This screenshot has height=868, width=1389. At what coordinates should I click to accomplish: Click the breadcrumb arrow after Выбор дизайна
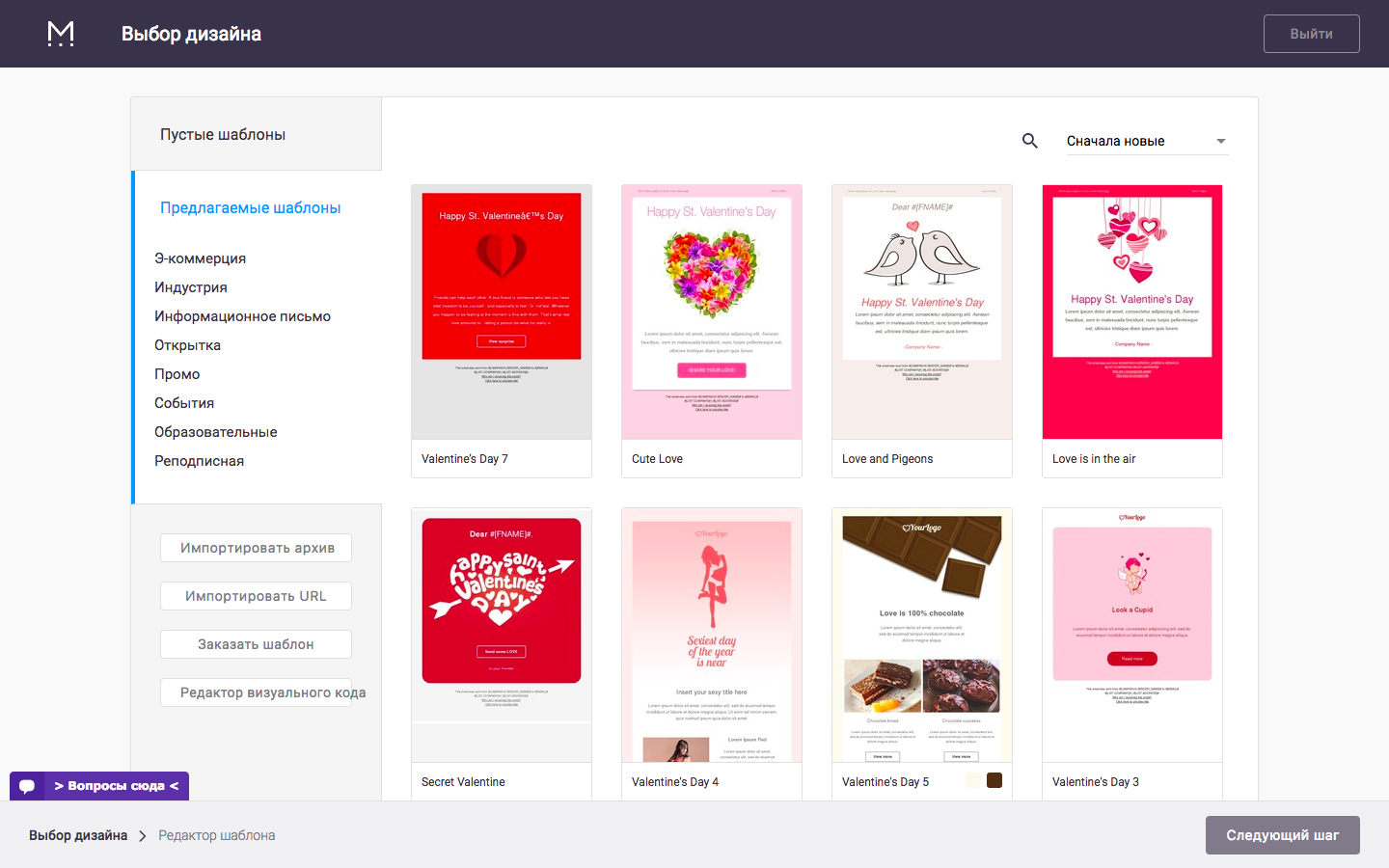(x=143, y=836)
